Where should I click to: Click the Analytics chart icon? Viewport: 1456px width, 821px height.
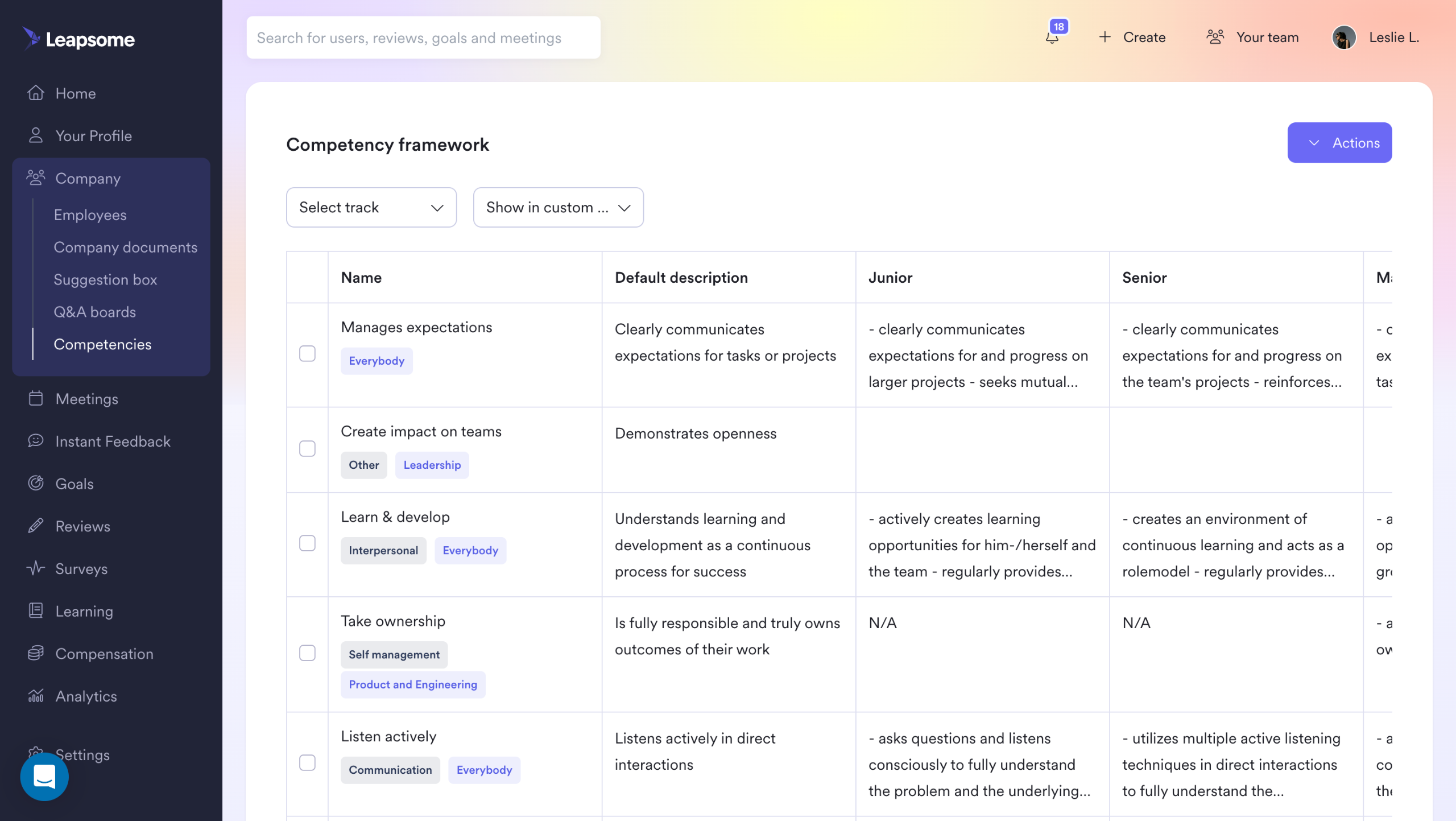coord(36,696)
